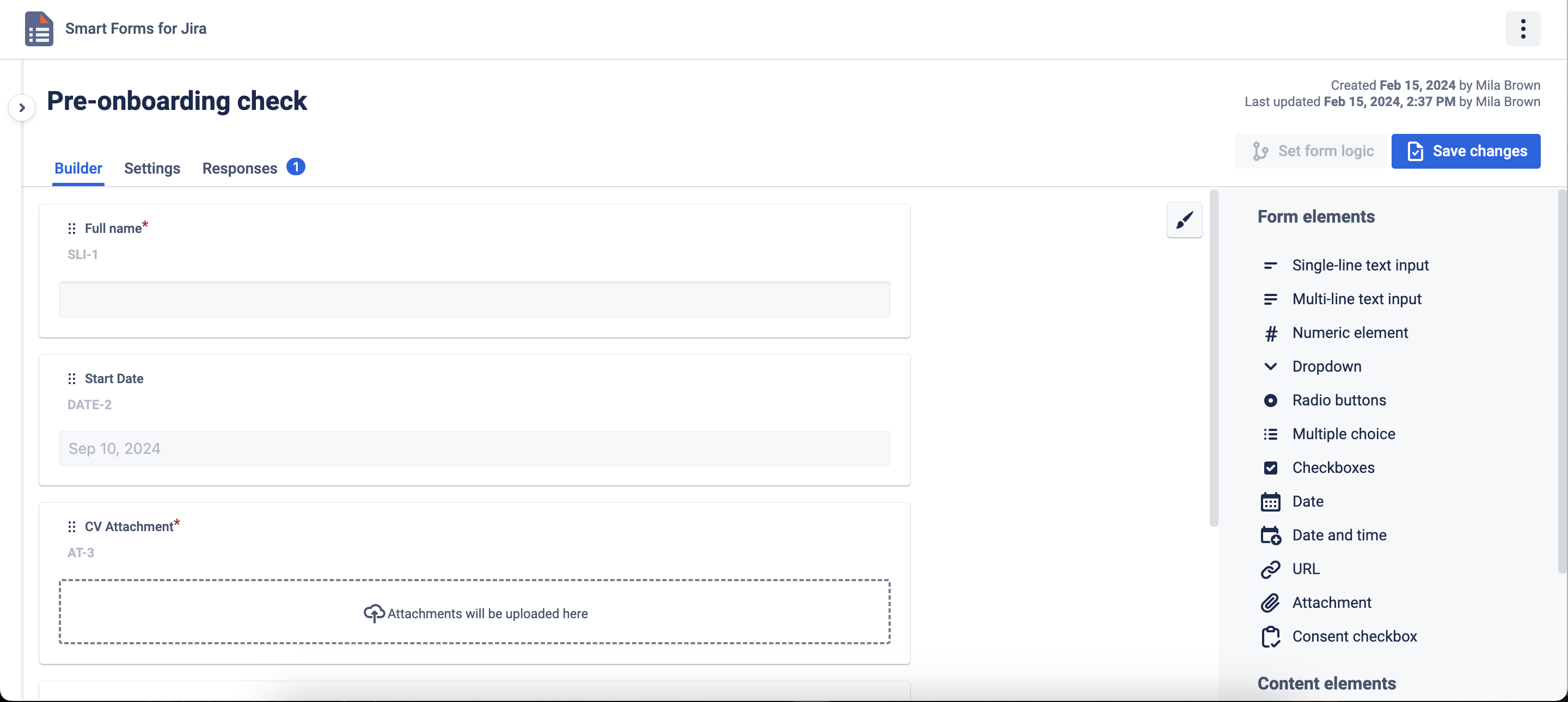Toggle the Multiple choice element

(x=1343, y=434)
